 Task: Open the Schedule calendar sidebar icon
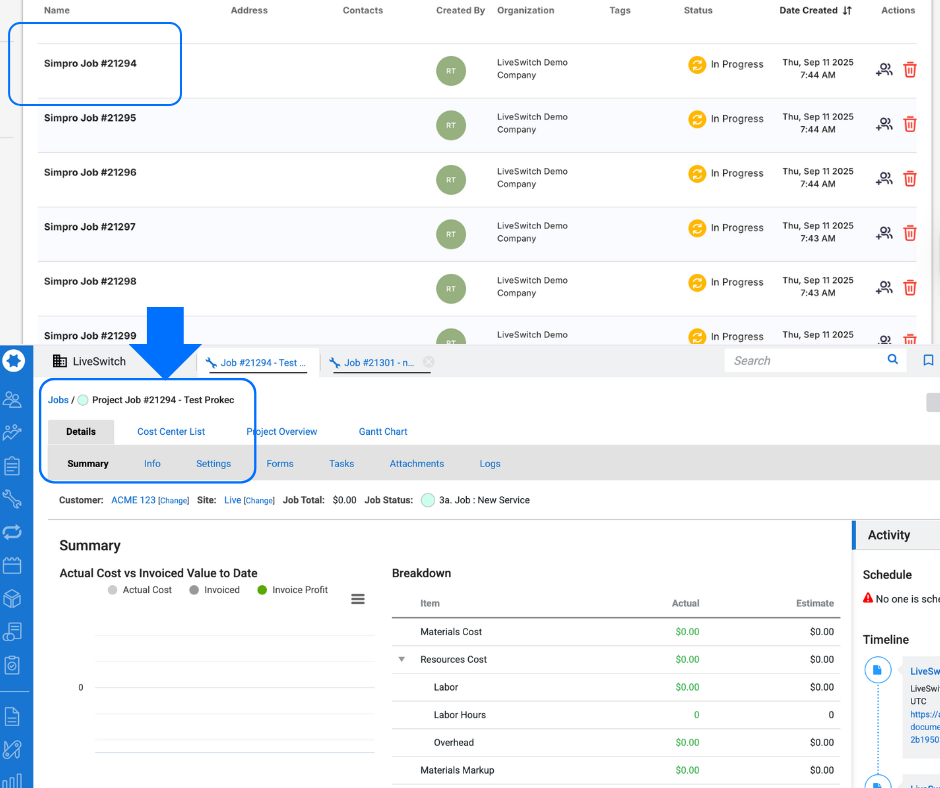12,565
